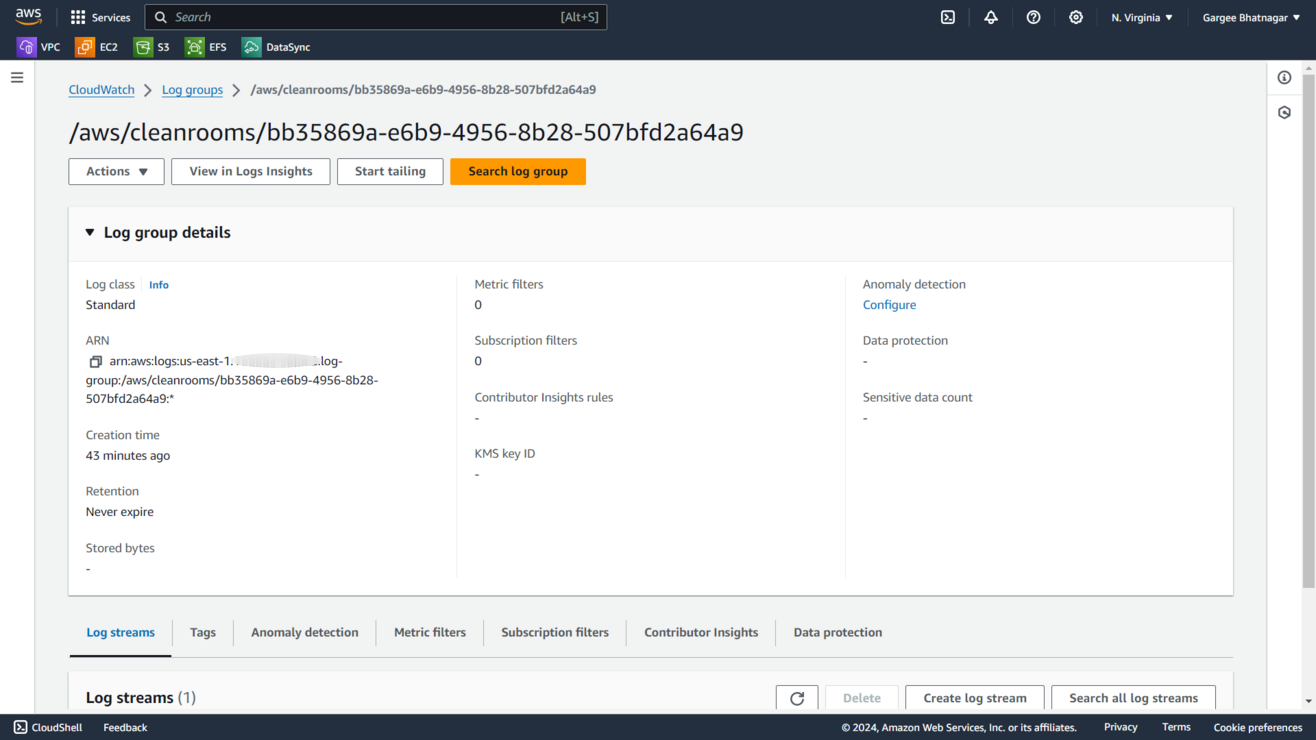
Task: Open the settings gear
Action: (x=1076, y=17)
